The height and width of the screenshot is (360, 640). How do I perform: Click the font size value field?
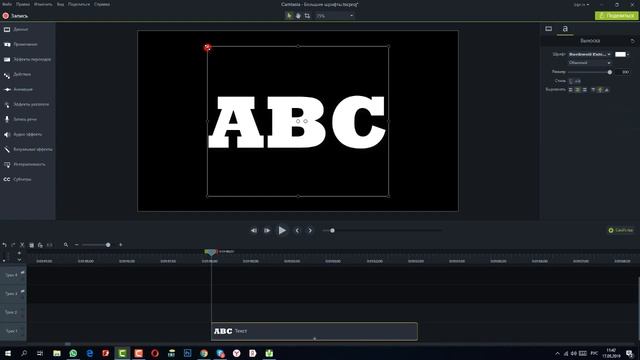point(624,72)
